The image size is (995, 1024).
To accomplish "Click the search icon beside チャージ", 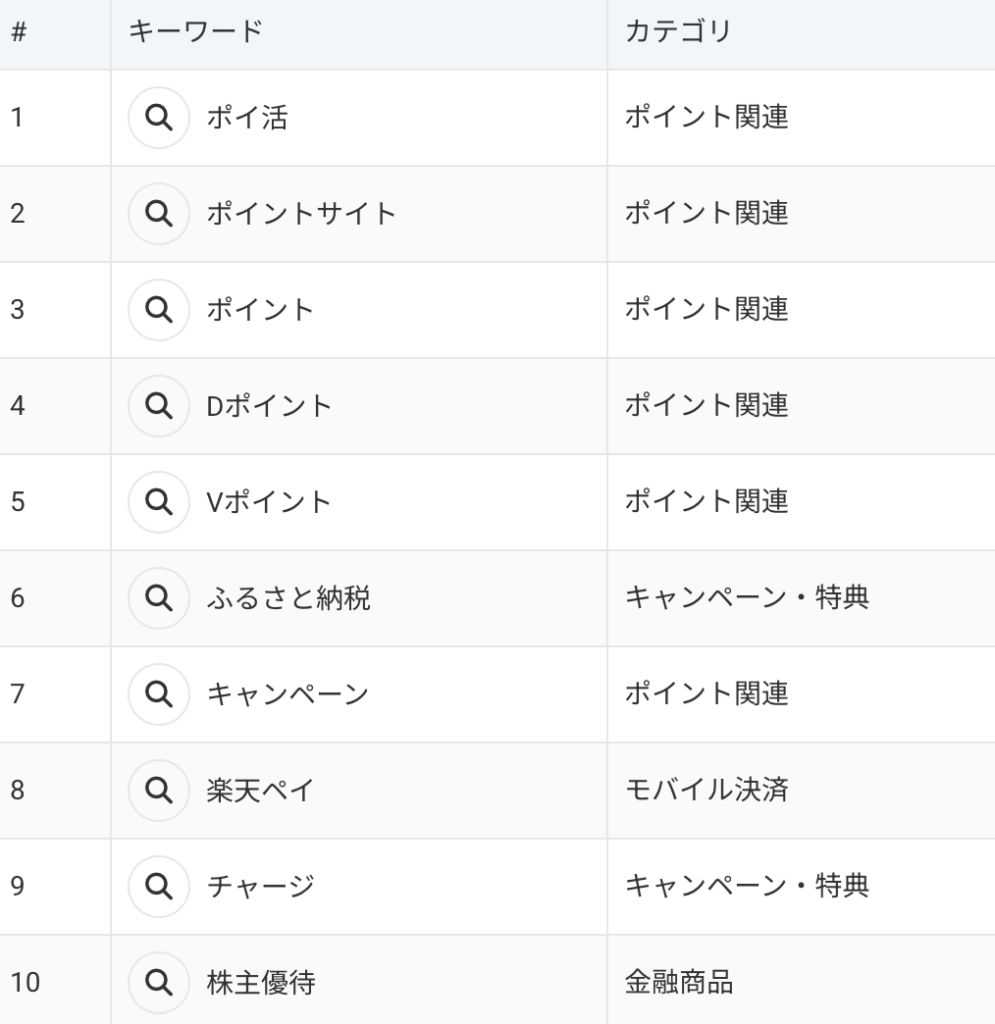I will pyautogui.click(x=157, y=886).
